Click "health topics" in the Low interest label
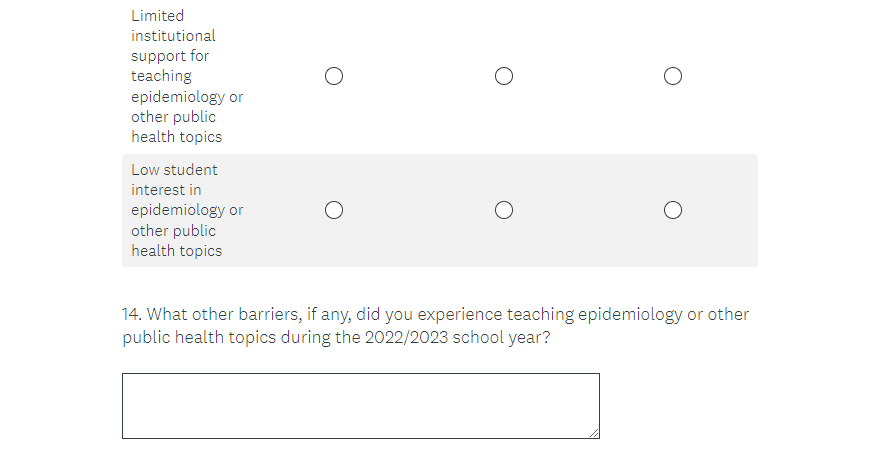Viewport: 879px width, 466px height. point(176,251)
